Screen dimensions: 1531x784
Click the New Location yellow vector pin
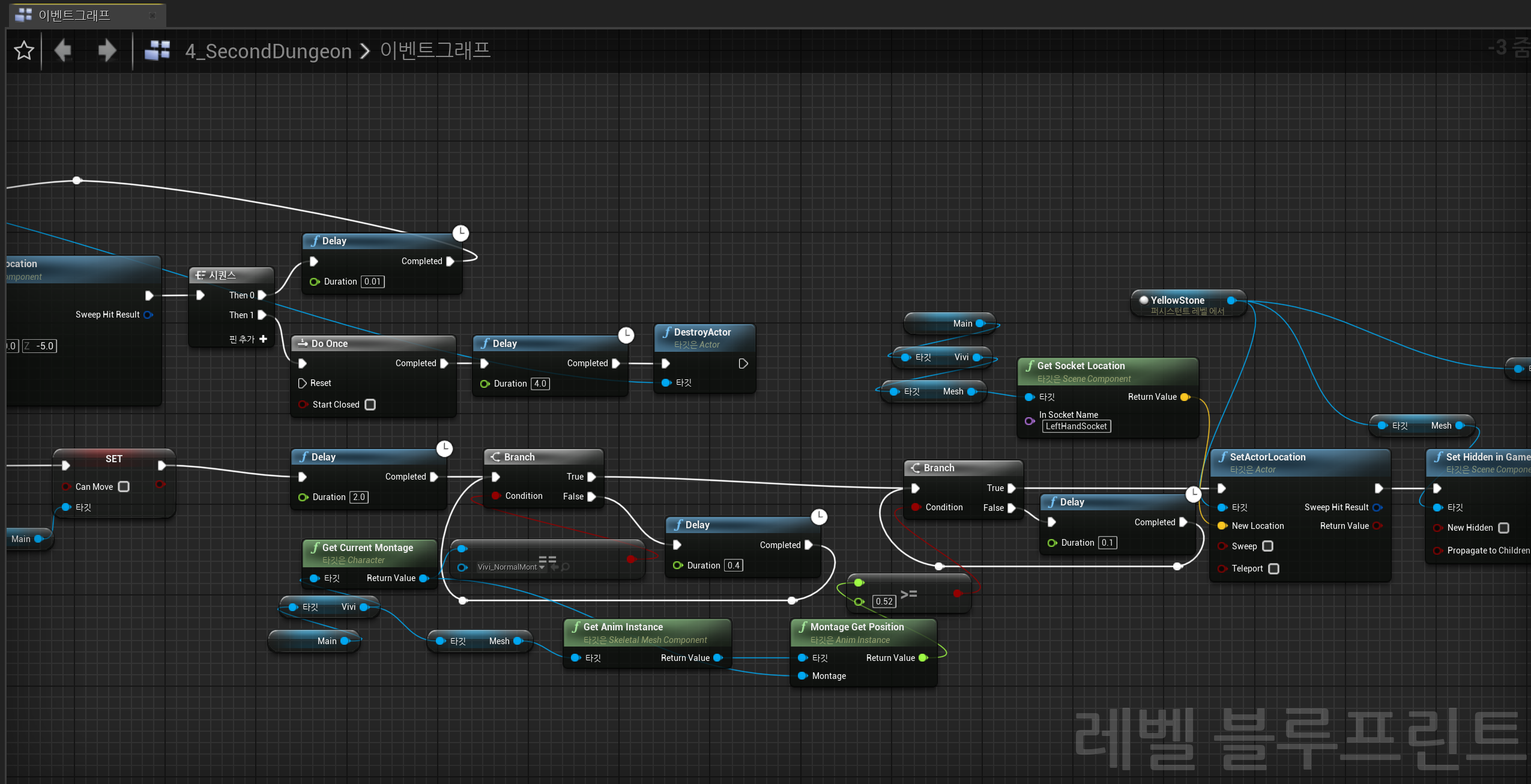click(1221, 526)
